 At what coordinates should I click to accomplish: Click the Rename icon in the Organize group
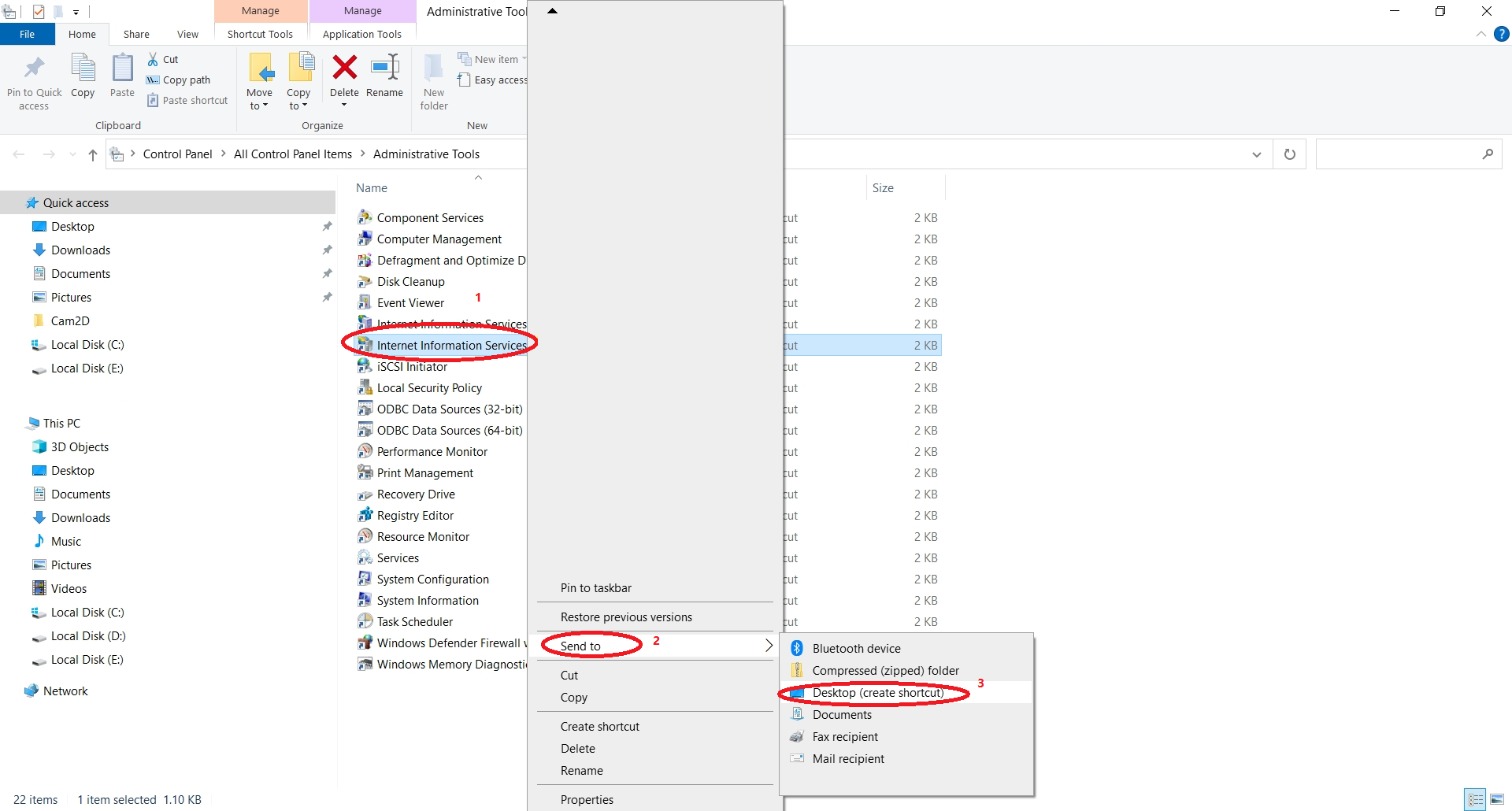385,68
